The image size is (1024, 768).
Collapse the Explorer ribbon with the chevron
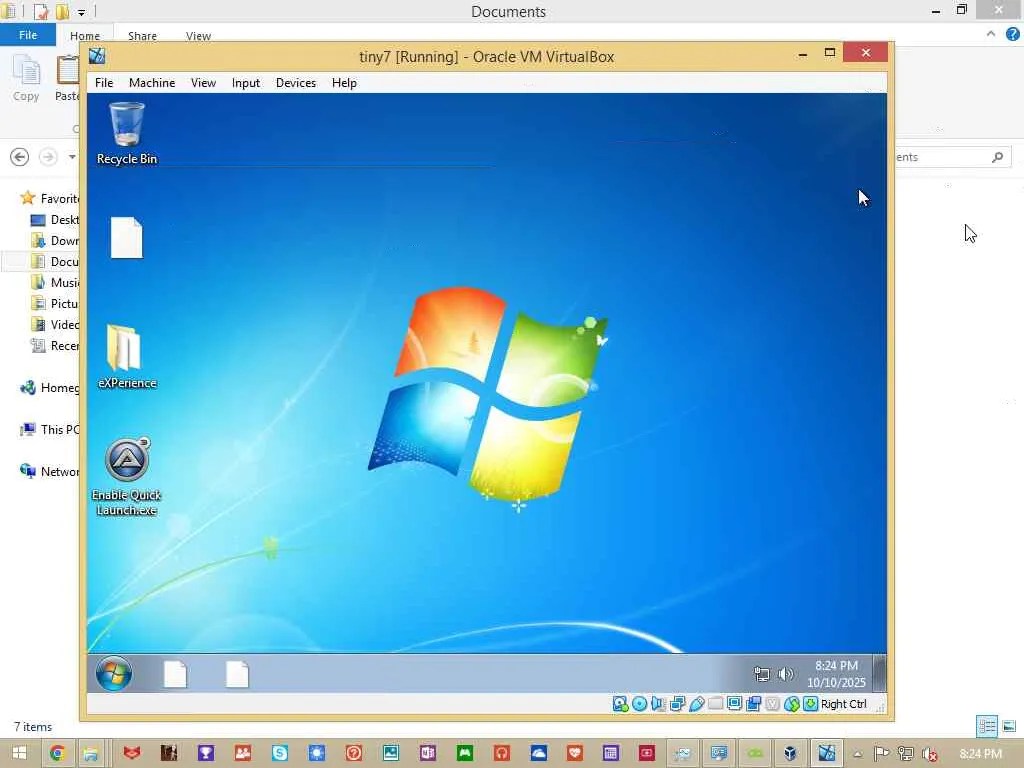click(991, 34)
